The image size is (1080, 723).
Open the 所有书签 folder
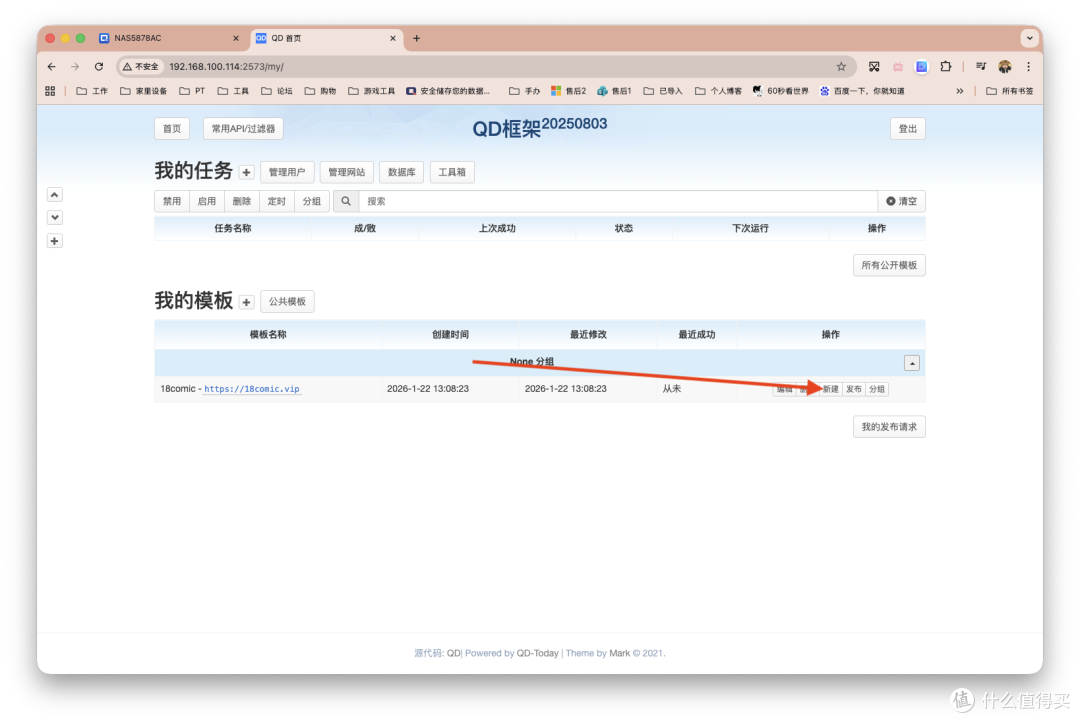1010,91
